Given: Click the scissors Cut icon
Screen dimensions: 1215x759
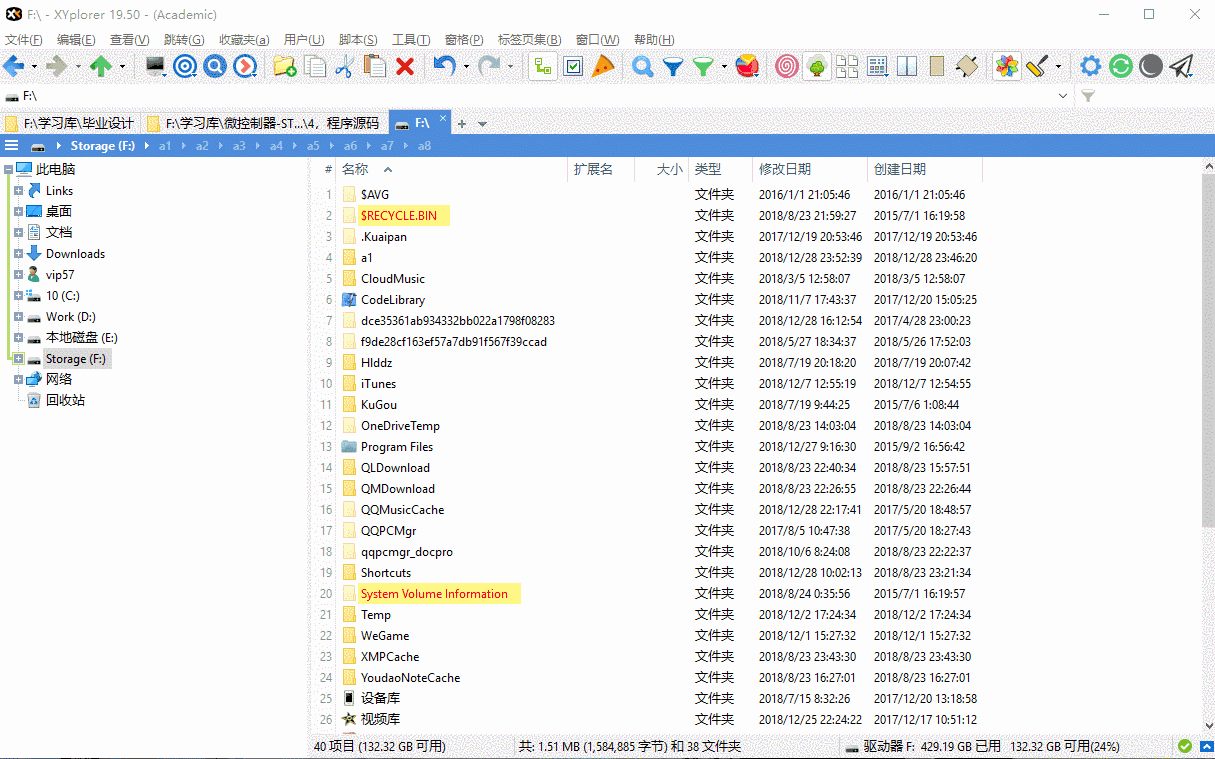Looking at the screenshot, I should (345, 67).
